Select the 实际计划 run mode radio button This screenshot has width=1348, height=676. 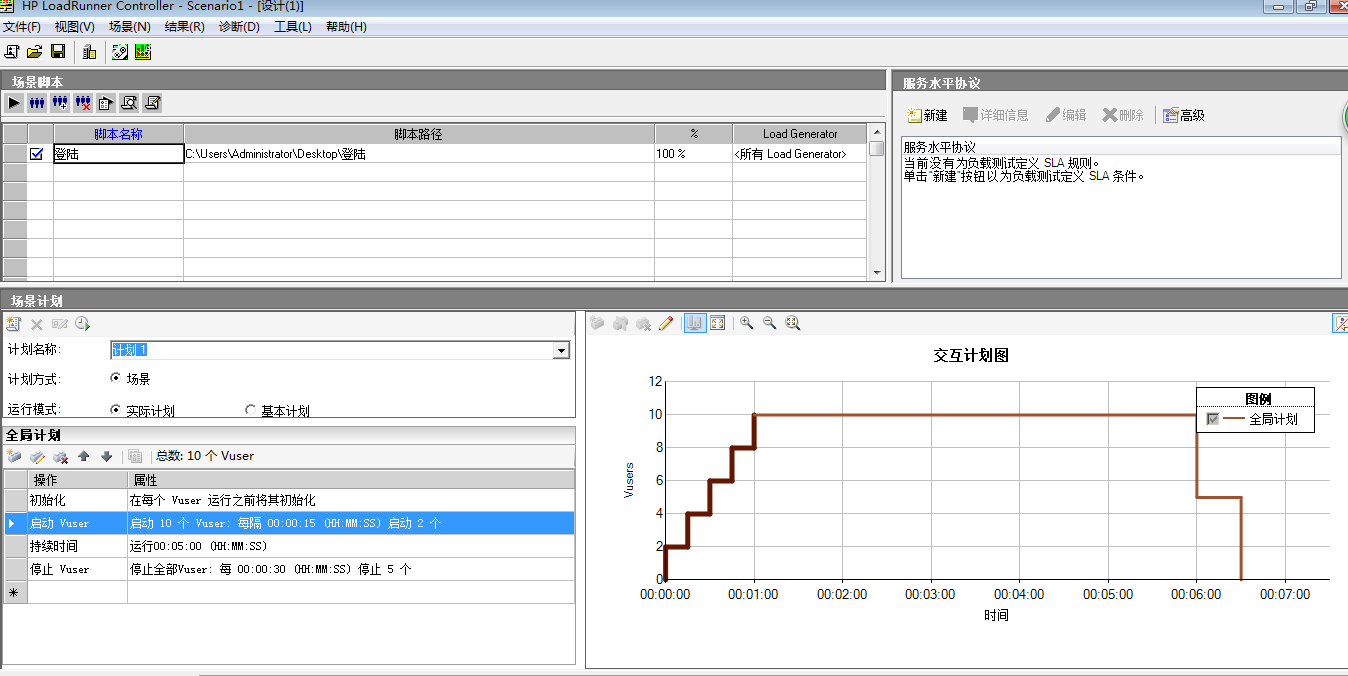[116, 410]
